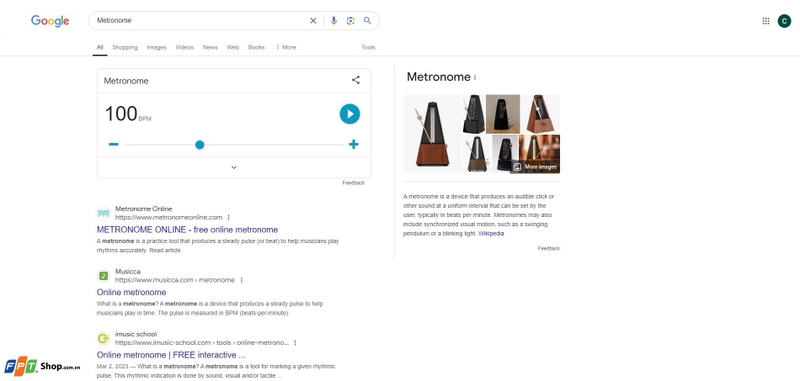Share the metronome widget

[356, 80]
